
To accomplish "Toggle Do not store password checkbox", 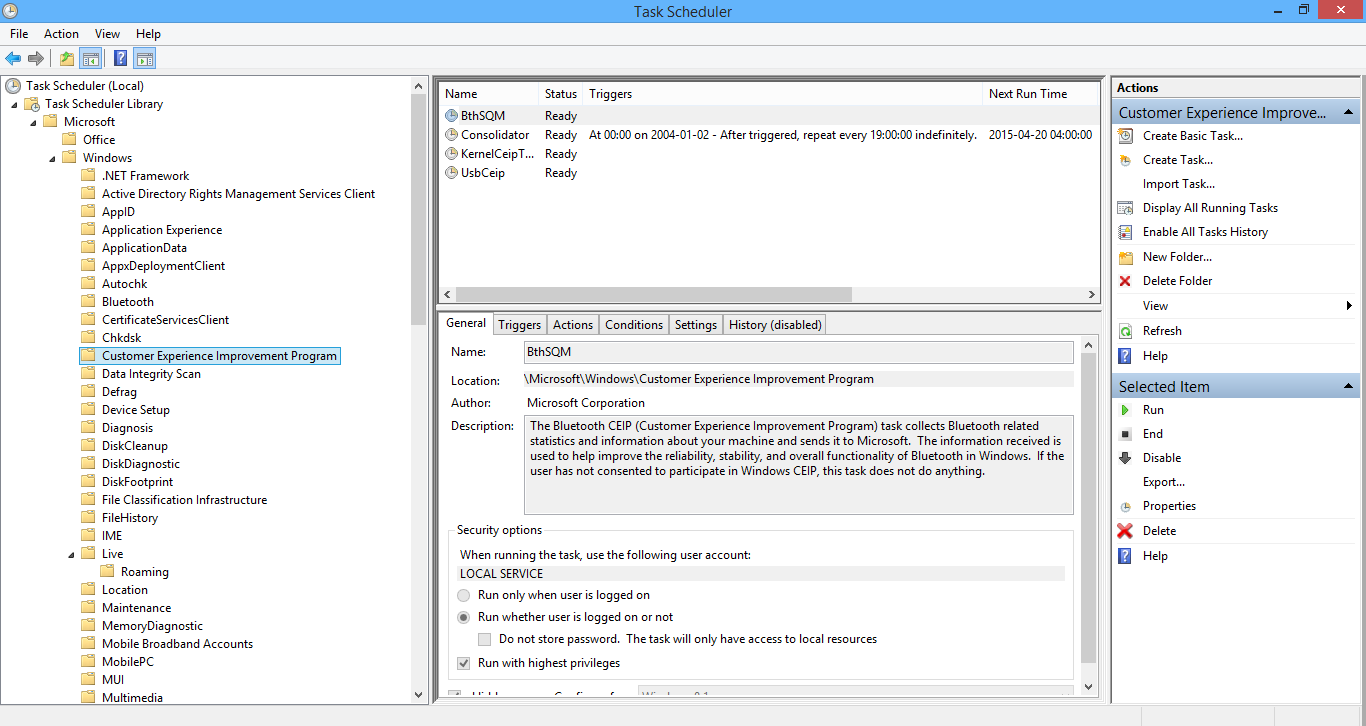I will coord(485,639).
